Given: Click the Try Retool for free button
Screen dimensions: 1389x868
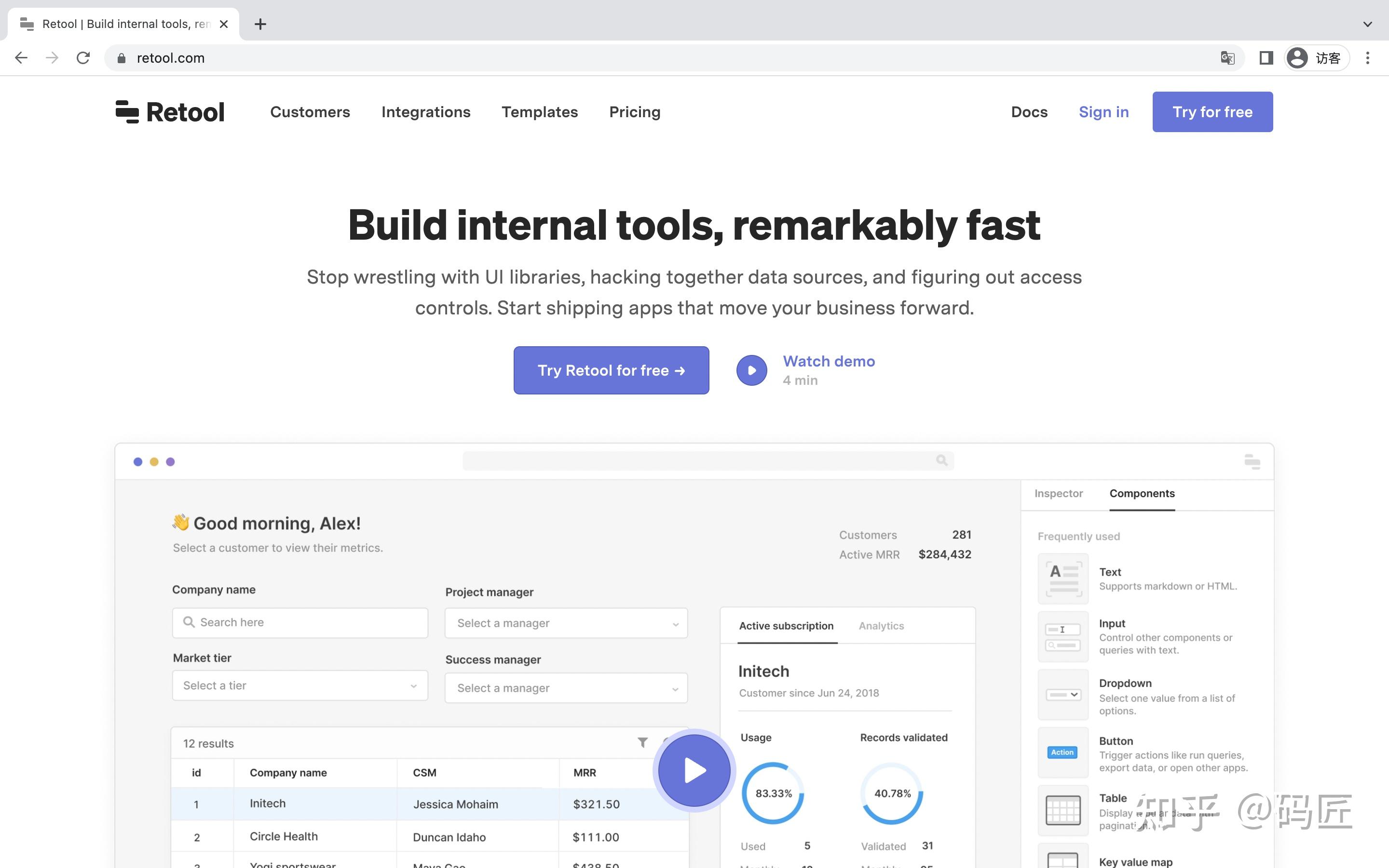Looking at the screenshot, I should click(611, 370).
